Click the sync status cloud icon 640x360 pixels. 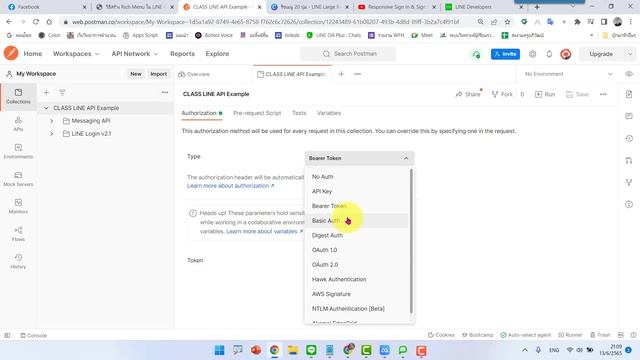click(476, 54)
